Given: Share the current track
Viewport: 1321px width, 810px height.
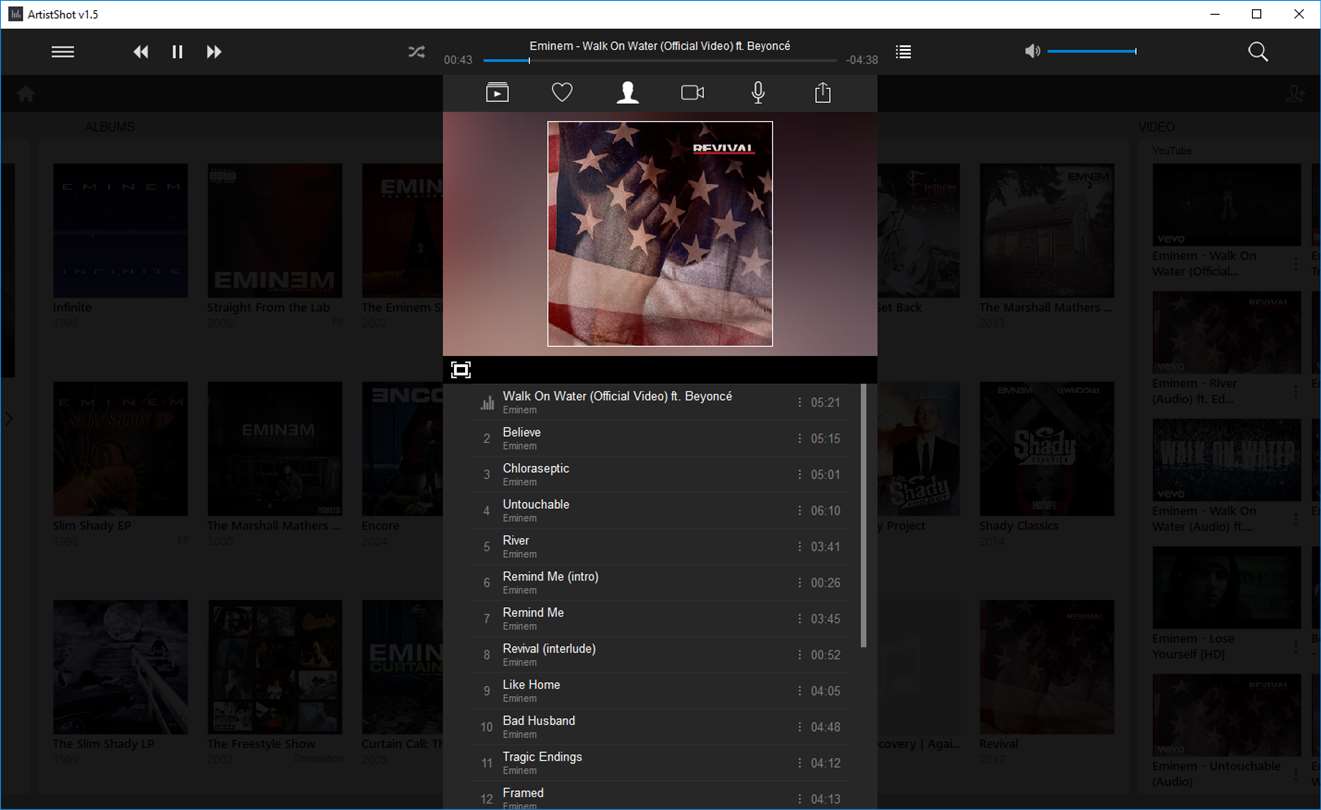Looking at the screenshot, I should point(823,93).
